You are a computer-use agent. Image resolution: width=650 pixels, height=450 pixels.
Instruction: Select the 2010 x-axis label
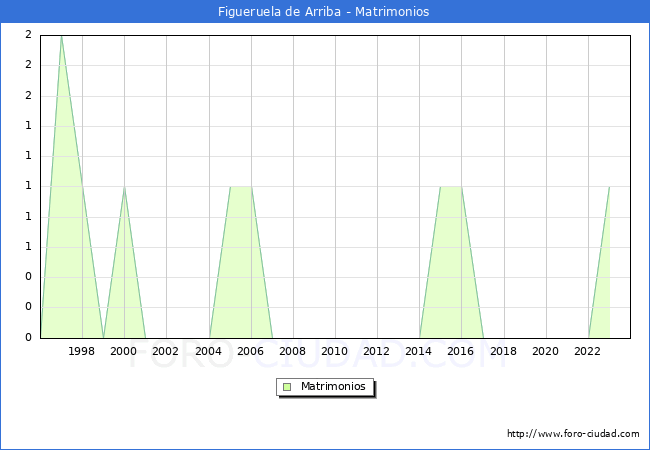pyautogui.click(x=334, y=351)
